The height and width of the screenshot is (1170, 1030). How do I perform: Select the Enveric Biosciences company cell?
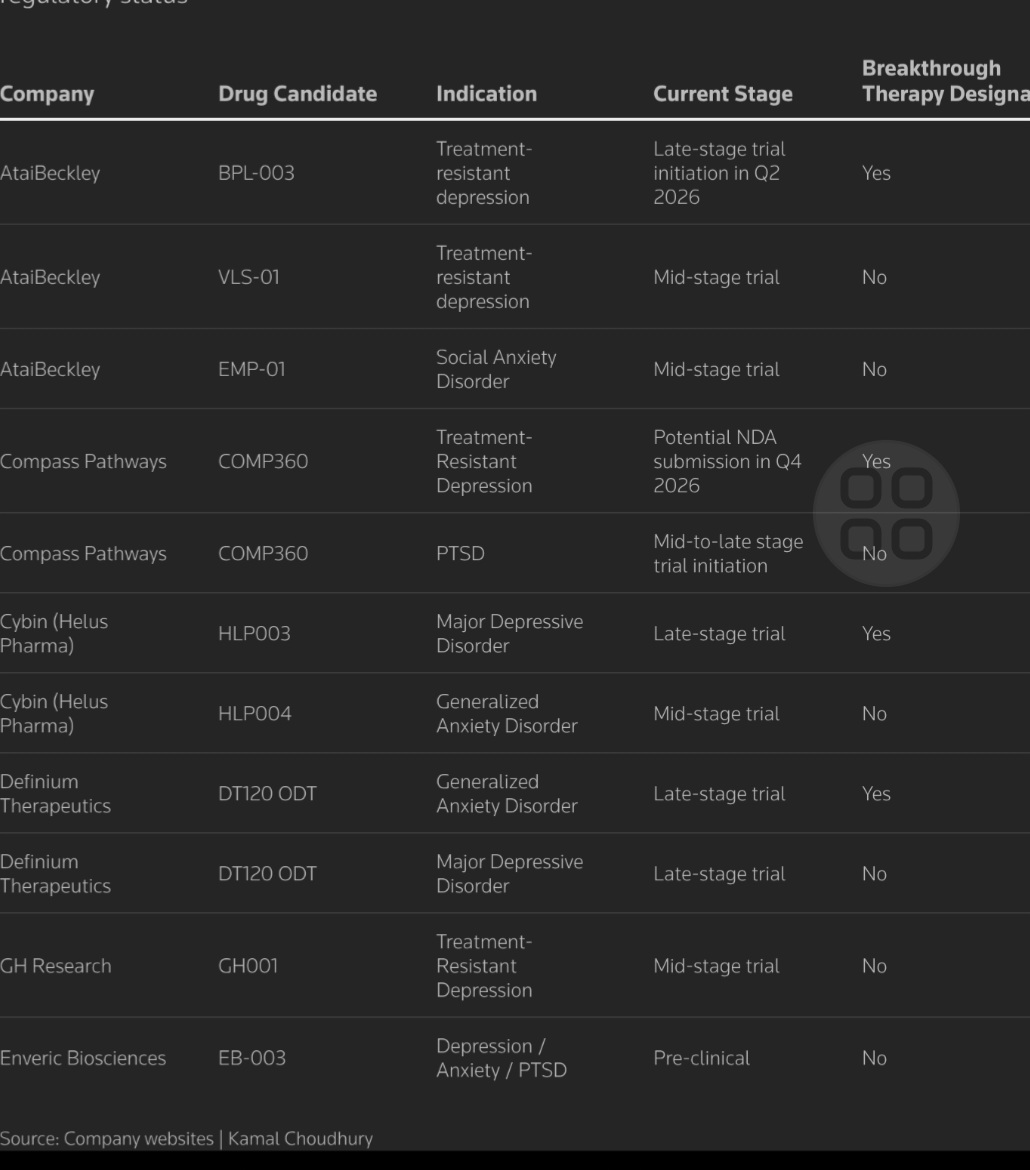83,1058
